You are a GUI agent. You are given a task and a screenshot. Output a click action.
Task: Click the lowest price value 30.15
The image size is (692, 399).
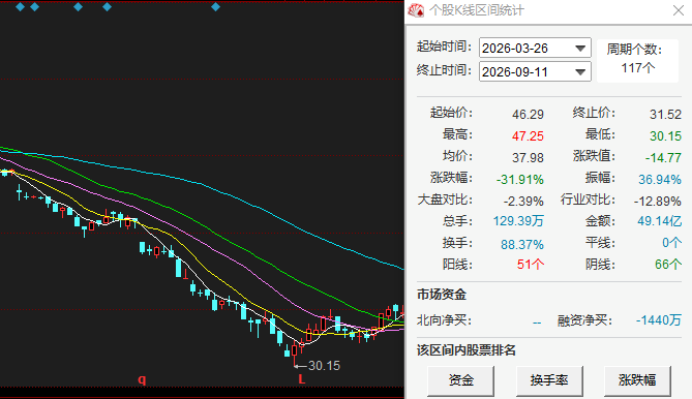pos(666,136)
